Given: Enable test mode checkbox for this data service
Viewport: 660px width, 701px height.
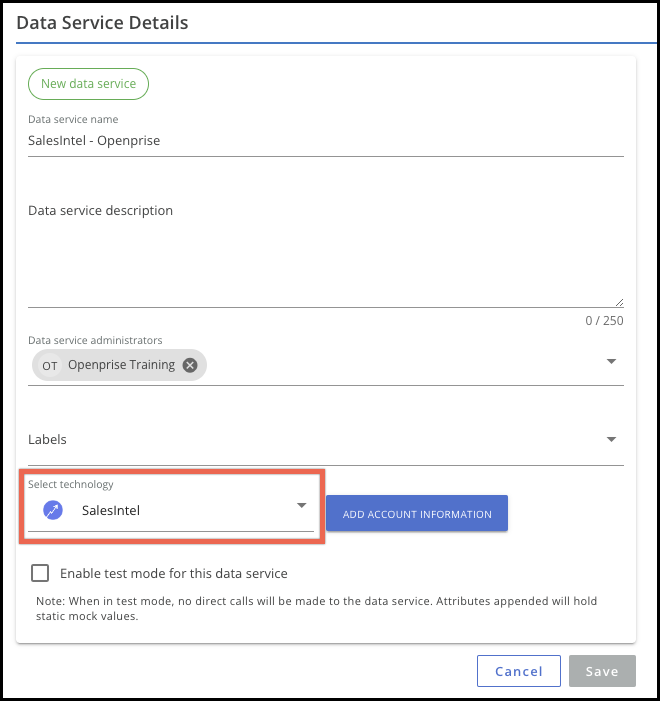Looking at the screenshot, I should 40,573.
